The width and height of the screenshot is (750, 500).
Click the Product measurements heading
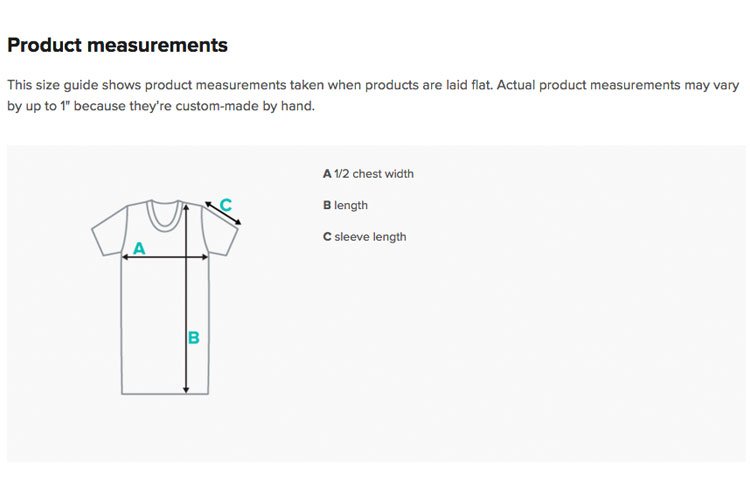pyautogui.click(x=118, y=45)
